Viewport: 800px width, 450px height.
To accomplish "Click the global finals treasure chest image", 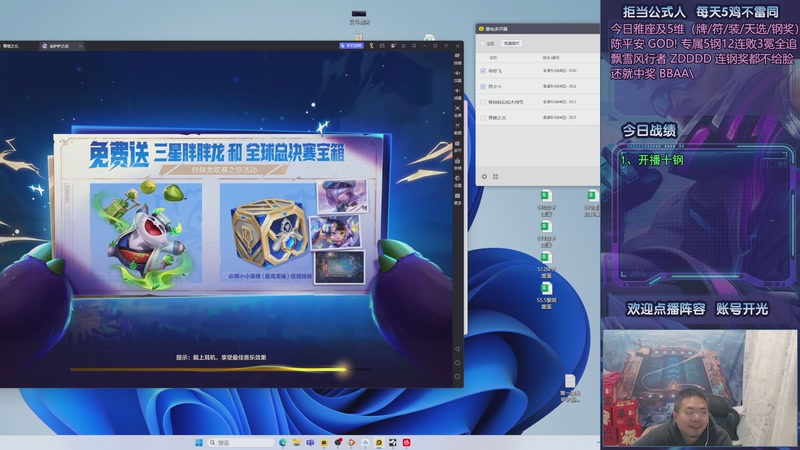I will point(268,233).
